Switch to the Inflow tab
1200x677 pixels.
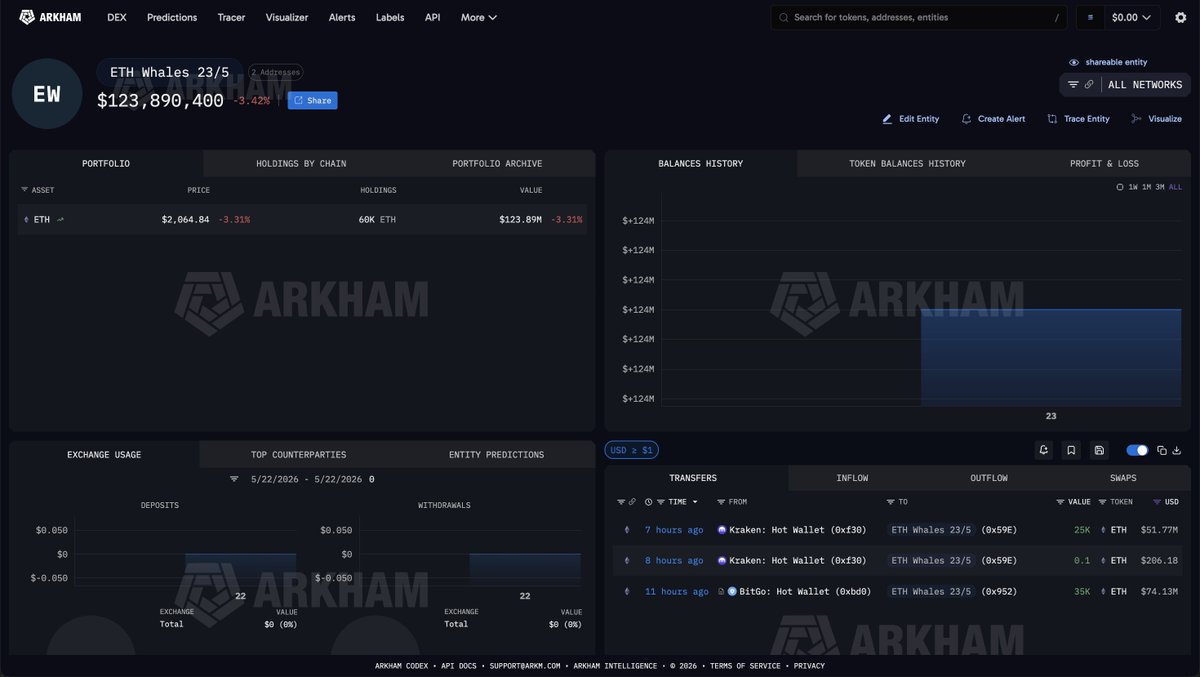(852, 478)
